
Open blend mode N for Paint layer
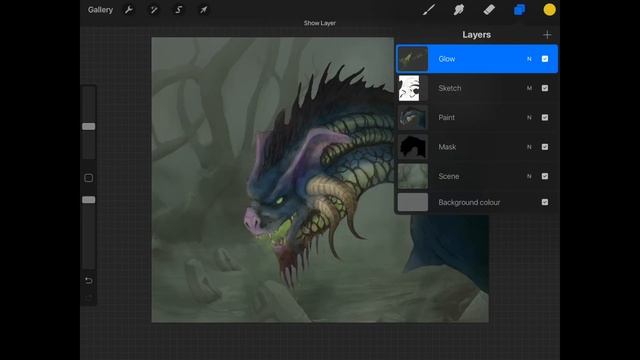[529, 118]
